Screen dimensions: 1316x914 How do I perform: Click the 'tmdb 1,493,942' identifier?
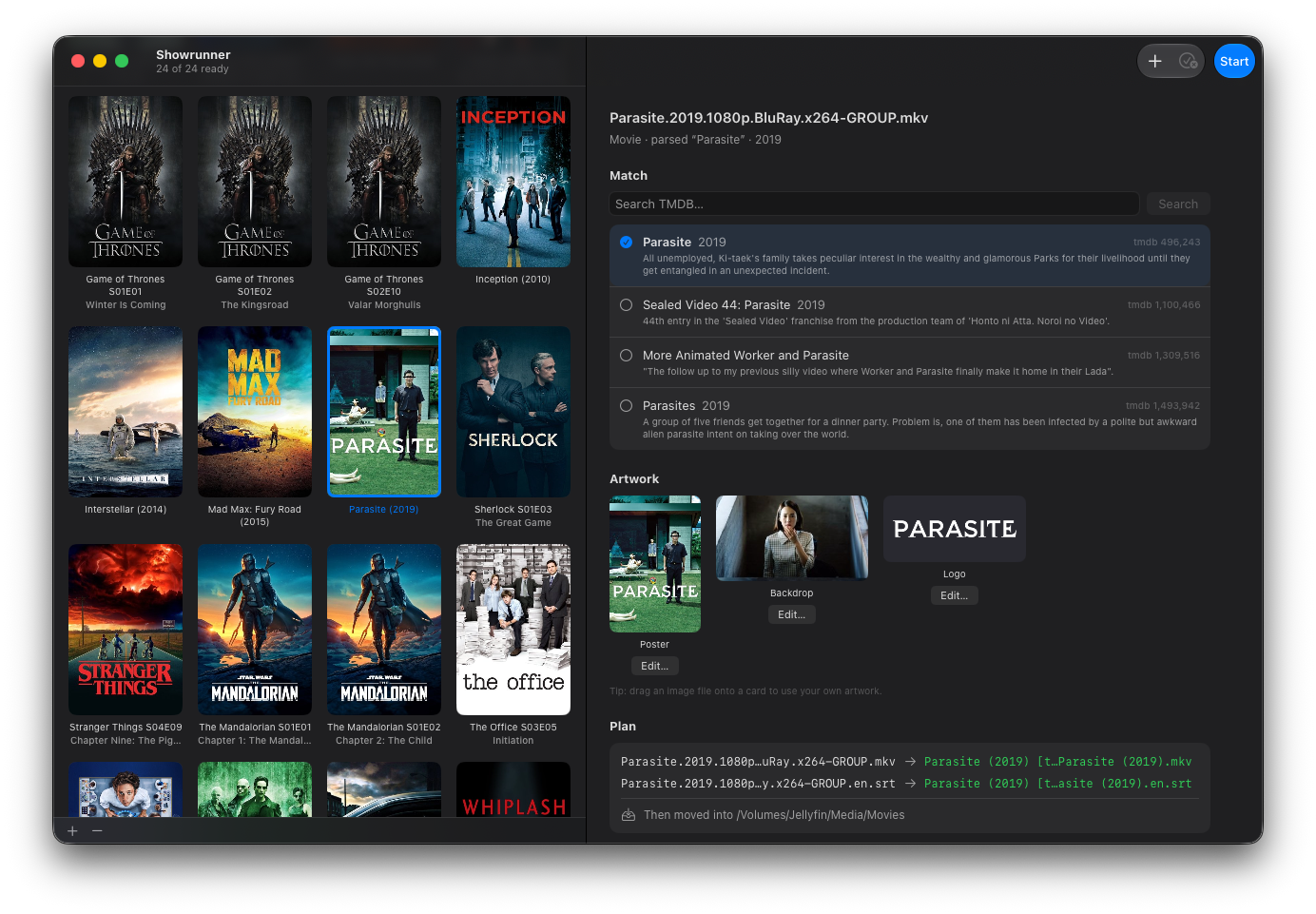(1163, 406)
